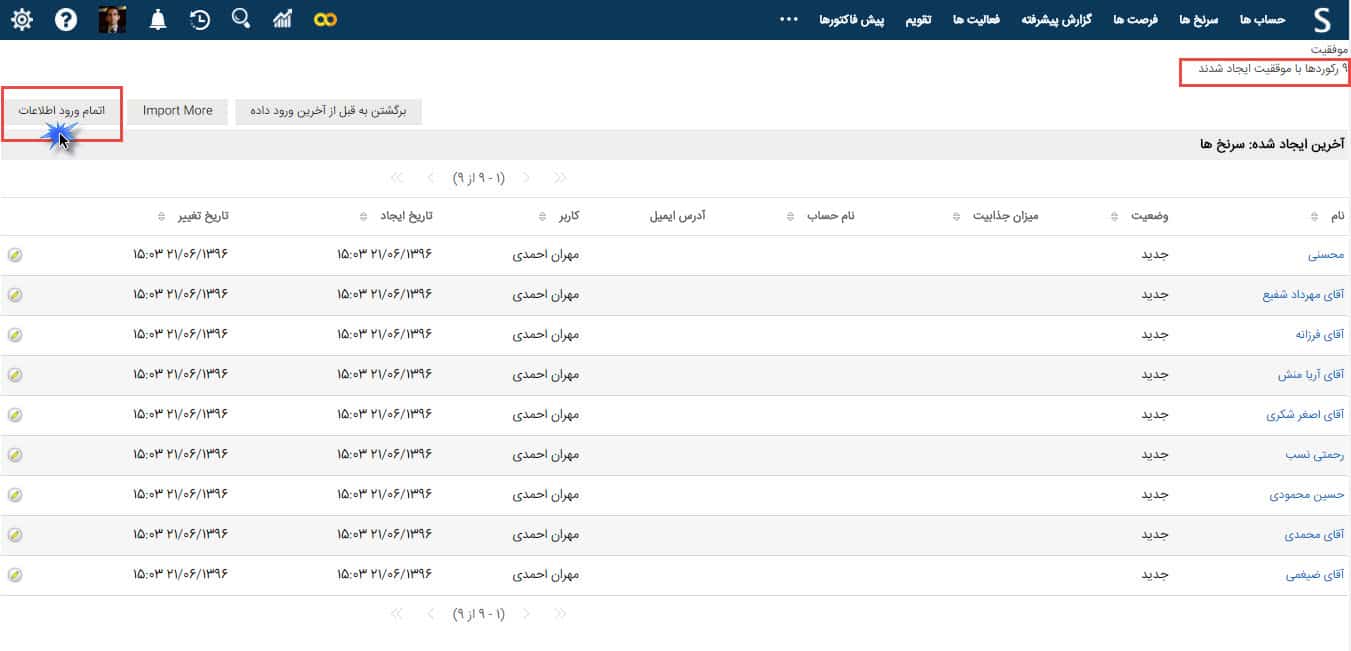Image resolution: width=1351 pixels, height=651 pixels.
Task: Open the lead آقای مهرداد شفیع
Action: 1304,295
